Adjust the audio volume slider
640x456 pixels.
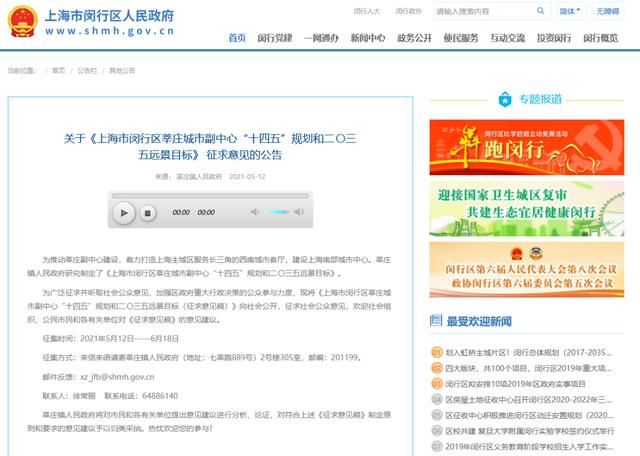276,212
